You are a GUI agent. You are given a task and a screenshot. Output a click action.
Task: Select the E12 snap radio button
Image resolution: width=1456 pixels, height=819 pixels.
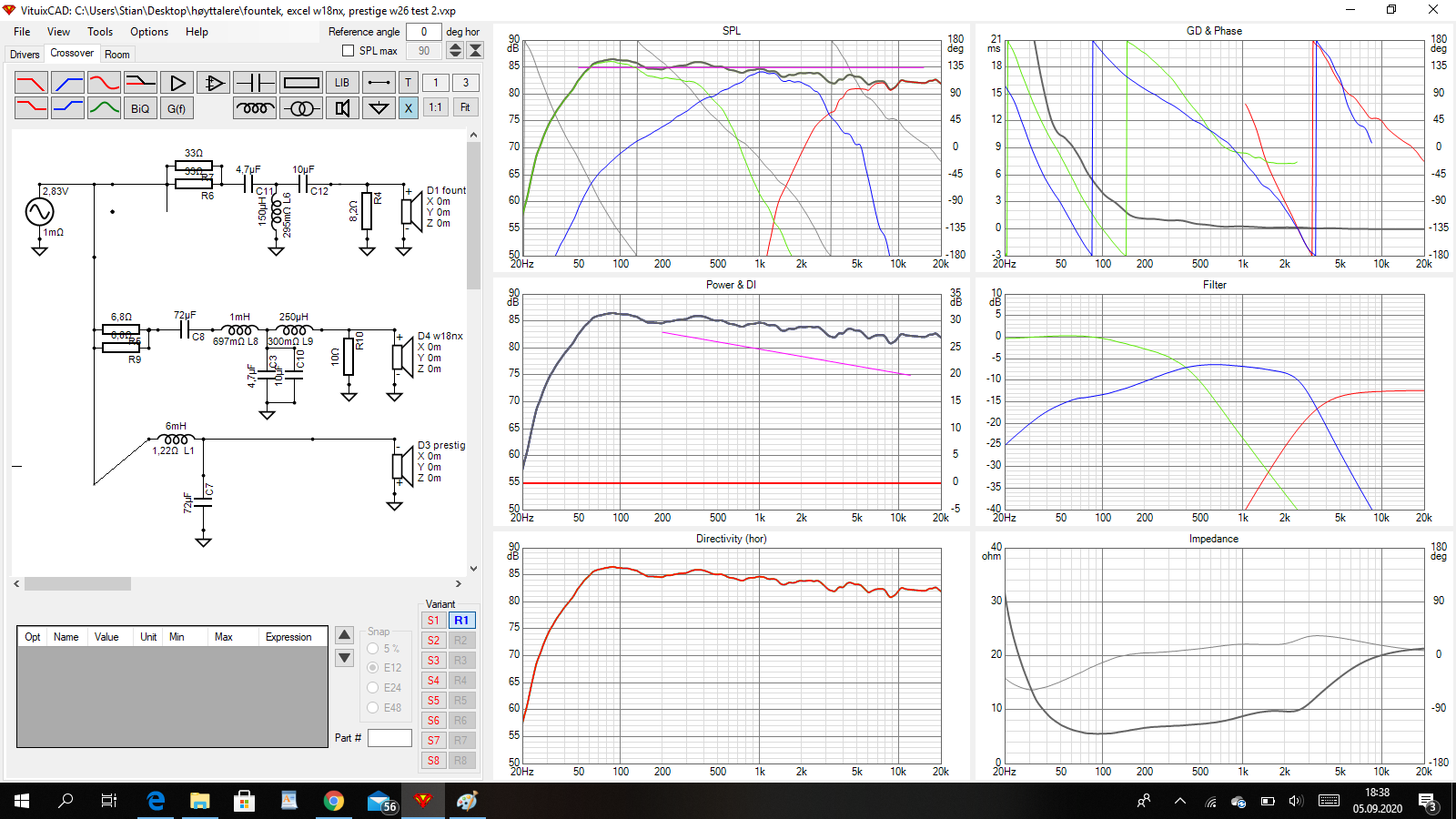coord(373,668)
